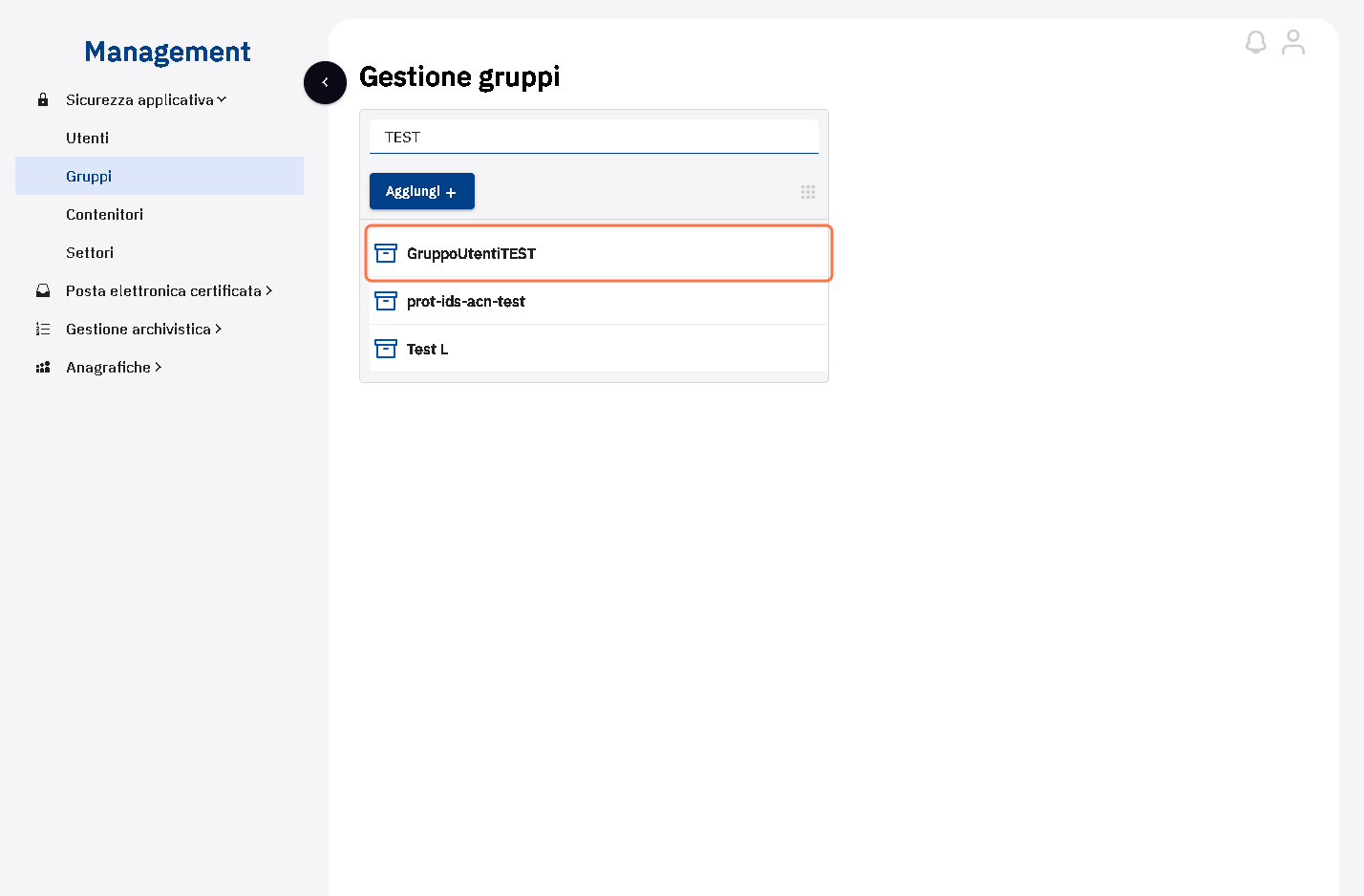
Task: Click the lock icon beside Sicurezza applicativa
Action: [x=43, y=99]
